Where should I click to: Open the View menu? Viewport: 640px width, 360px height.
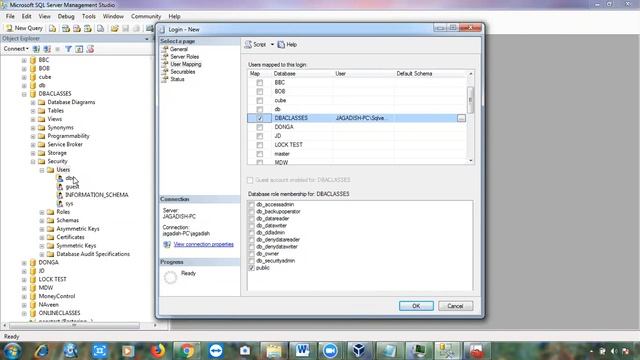click(x=44, y=16)
